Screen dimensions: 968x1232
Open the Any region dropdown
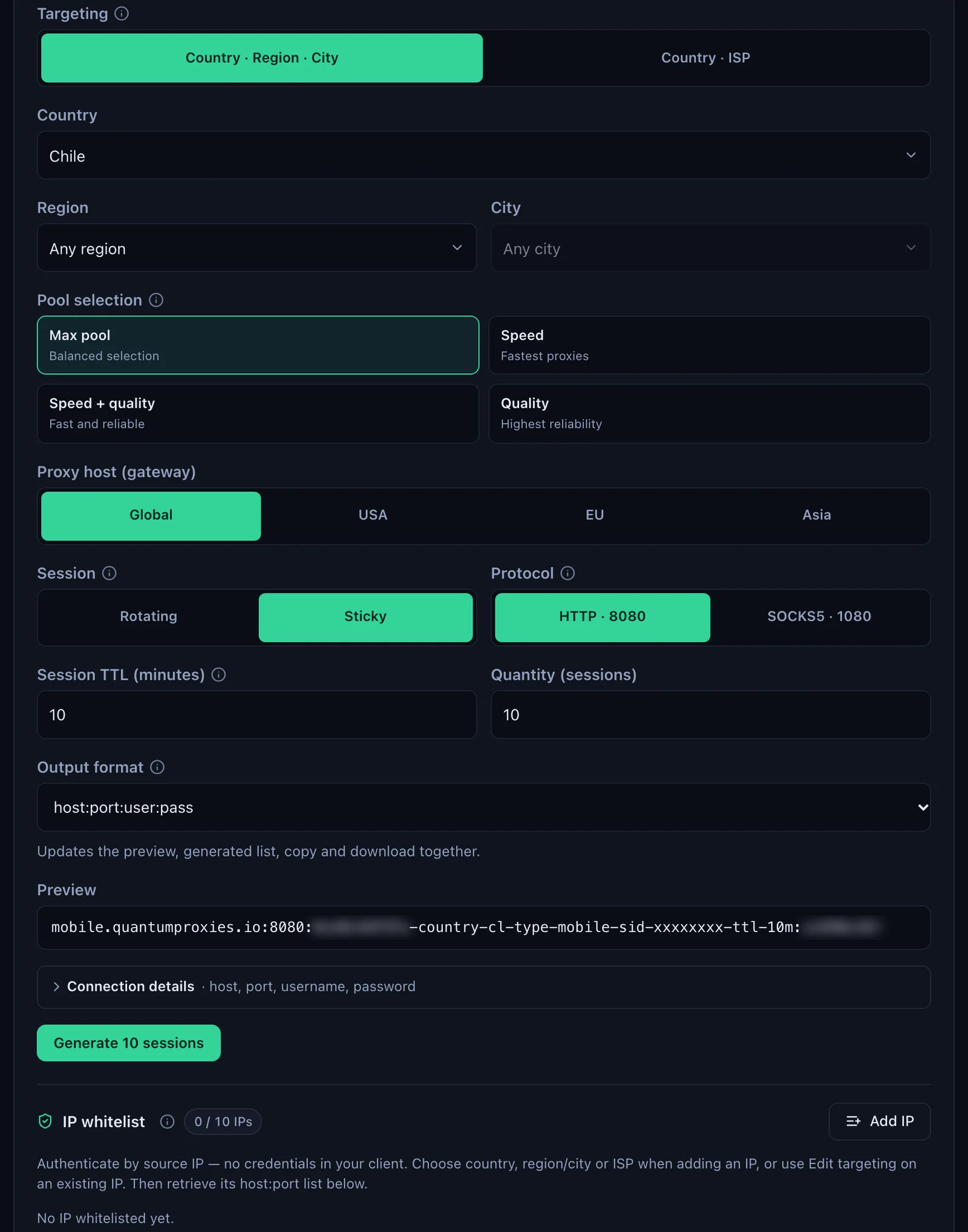257,248
